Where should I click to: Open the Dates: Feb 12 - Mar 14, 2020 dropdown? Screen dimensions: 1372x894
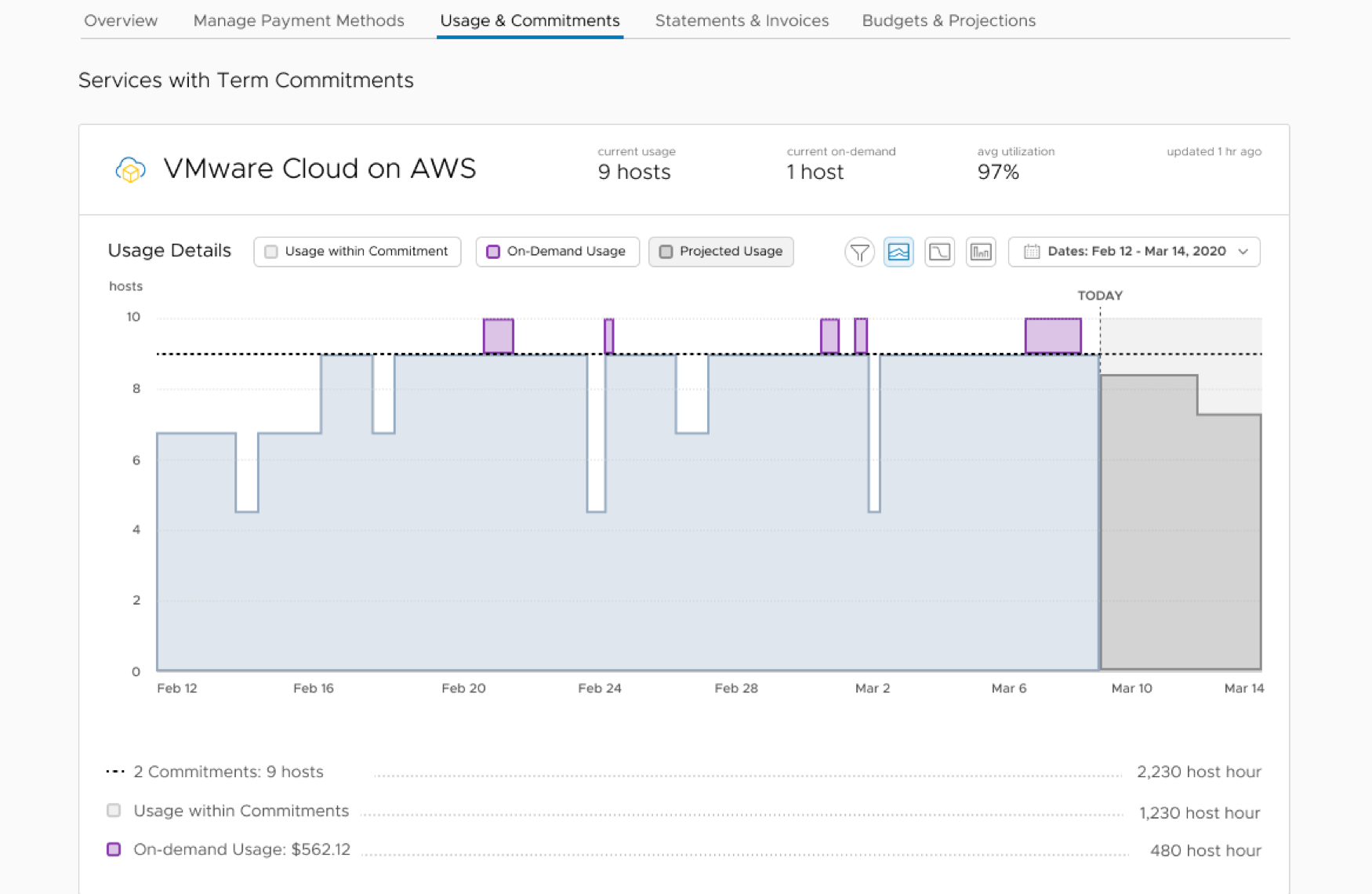[x=1134, y=252]
